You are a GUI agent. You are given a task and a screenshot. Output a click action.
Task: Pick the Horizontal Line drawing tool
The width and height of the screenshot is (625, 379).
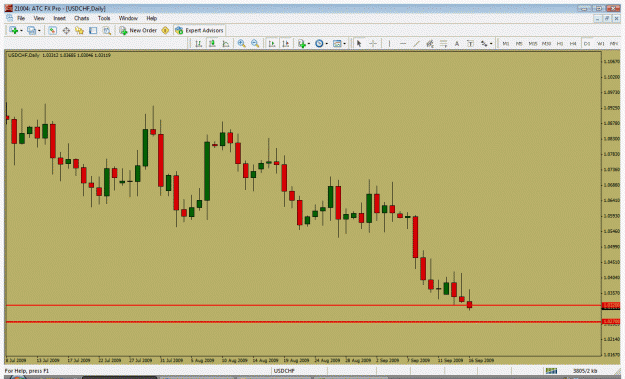click(x=403, y=43)
